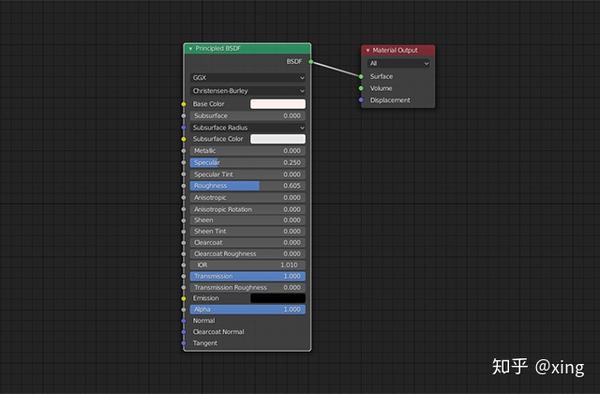Click the Subsurface Radius input socket
This screenshot has height=394, width=600.
coord(184,127)
